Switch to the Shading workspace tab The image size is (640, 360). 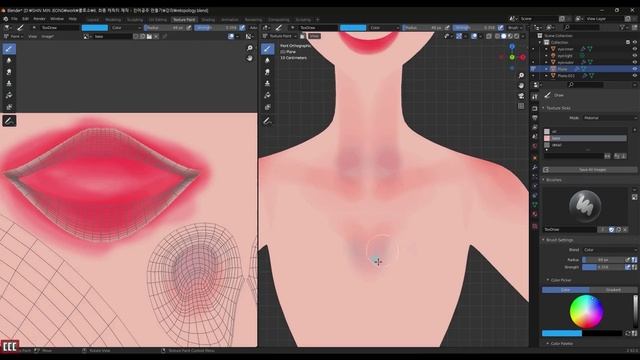click(208, 20)
